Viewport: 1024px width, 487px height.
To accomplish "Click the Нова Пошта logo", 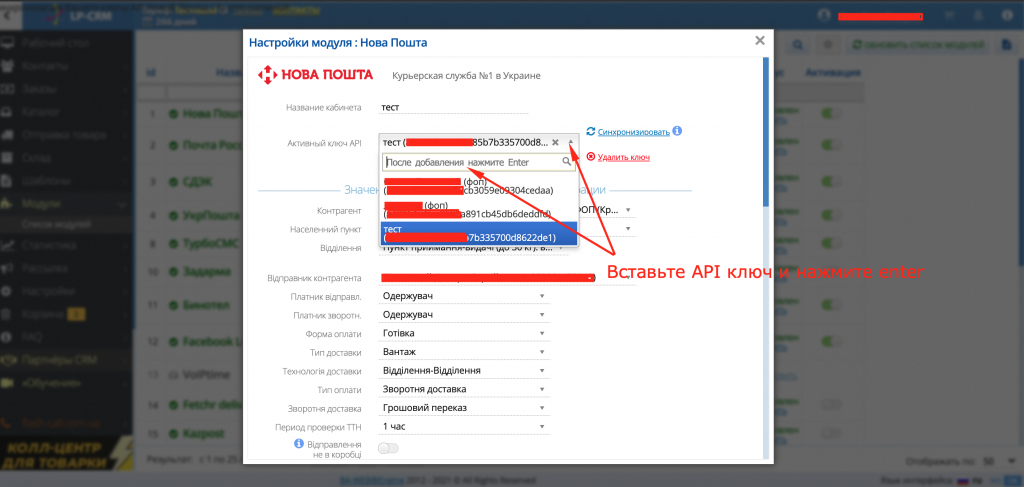I will [x=315, y=74].
